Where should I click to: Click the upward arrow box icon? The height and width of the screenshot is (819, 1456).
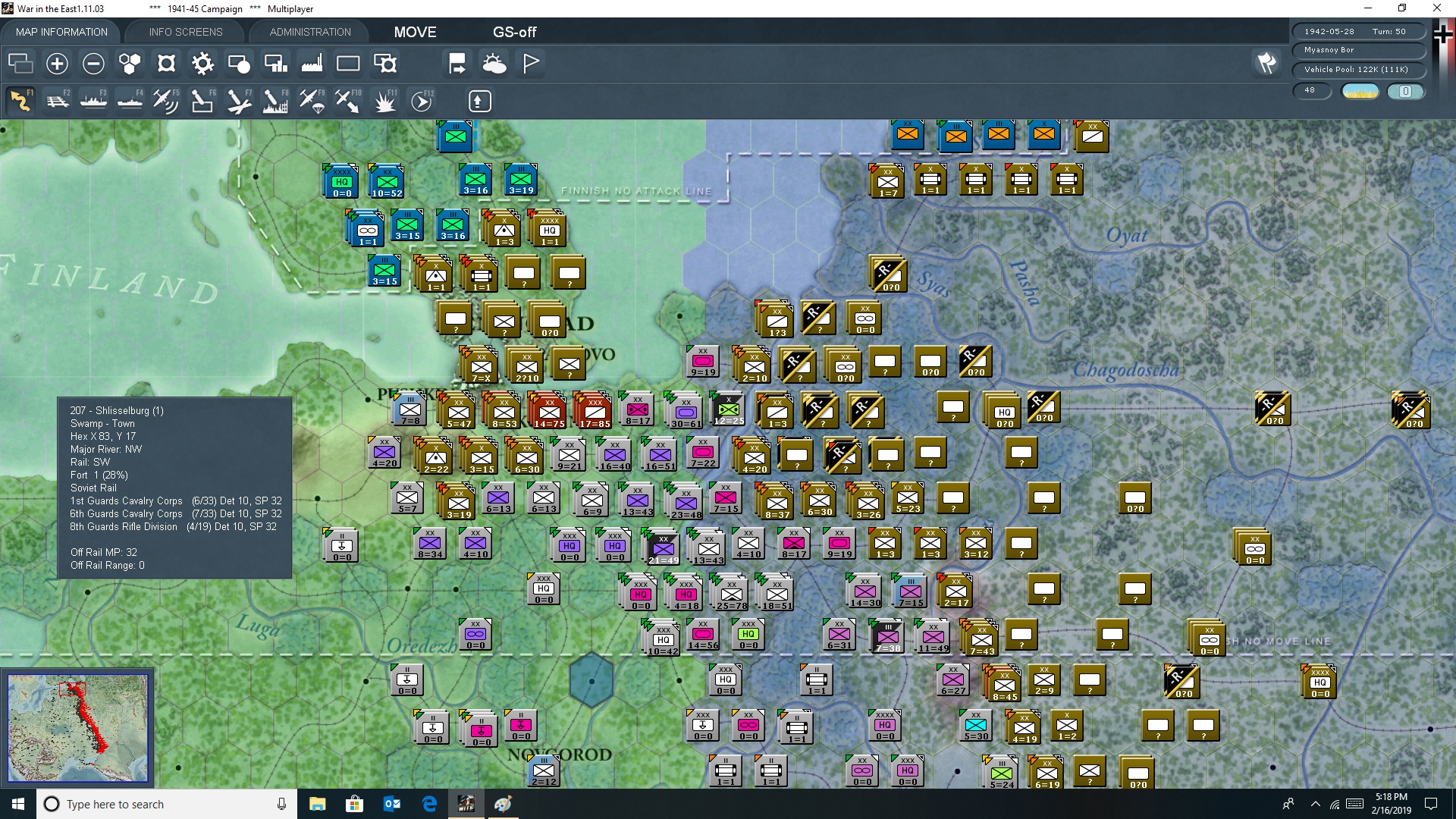(x=479, y=101)
